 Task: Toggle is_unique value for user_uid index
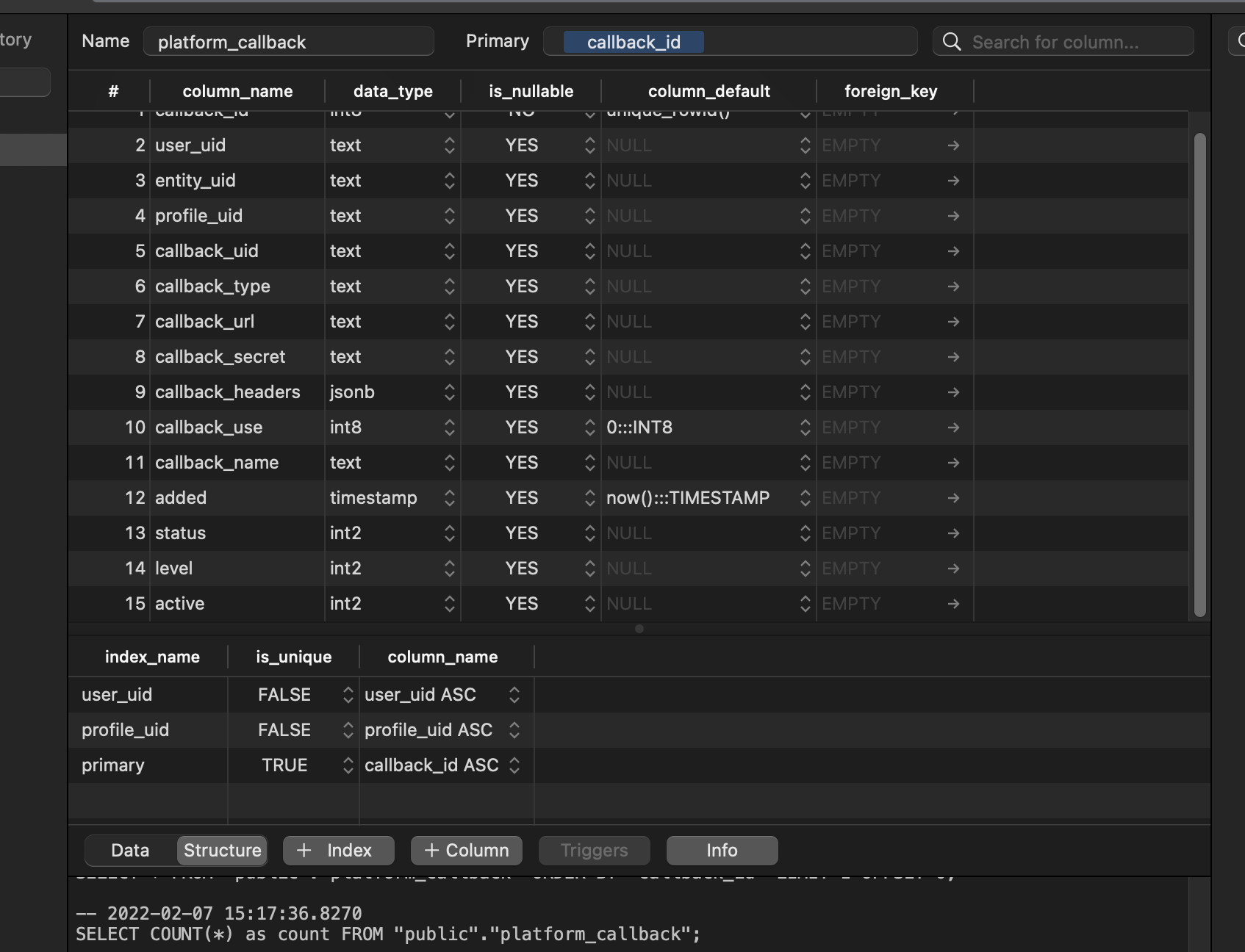pos(347,694)
